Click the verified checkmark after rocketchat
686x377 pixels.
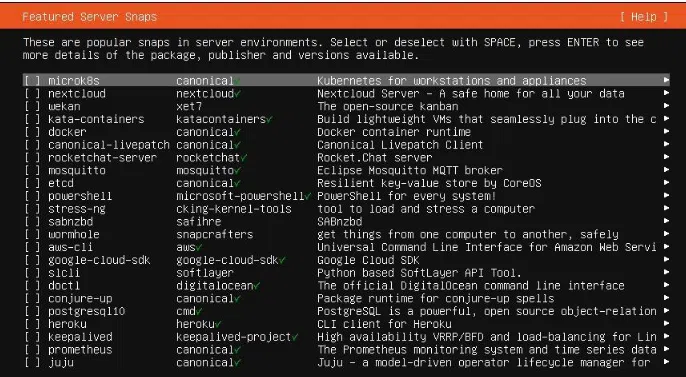[x=244, y=157]
